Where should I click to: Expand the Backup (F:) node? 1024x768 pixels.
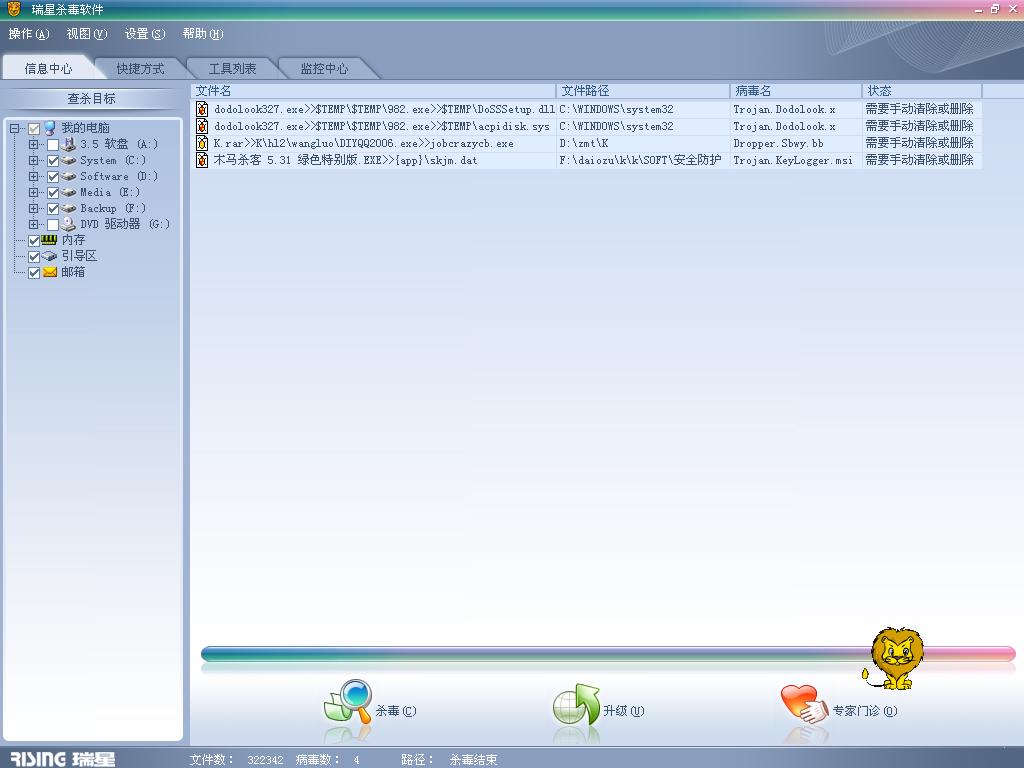(x=33, y=209)
